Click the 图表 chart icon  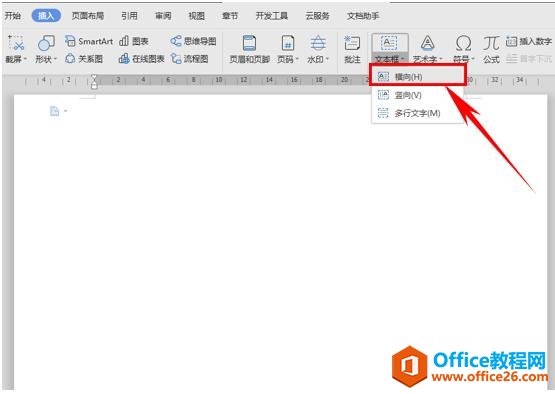pyautogui.click(x=133, y=41)
